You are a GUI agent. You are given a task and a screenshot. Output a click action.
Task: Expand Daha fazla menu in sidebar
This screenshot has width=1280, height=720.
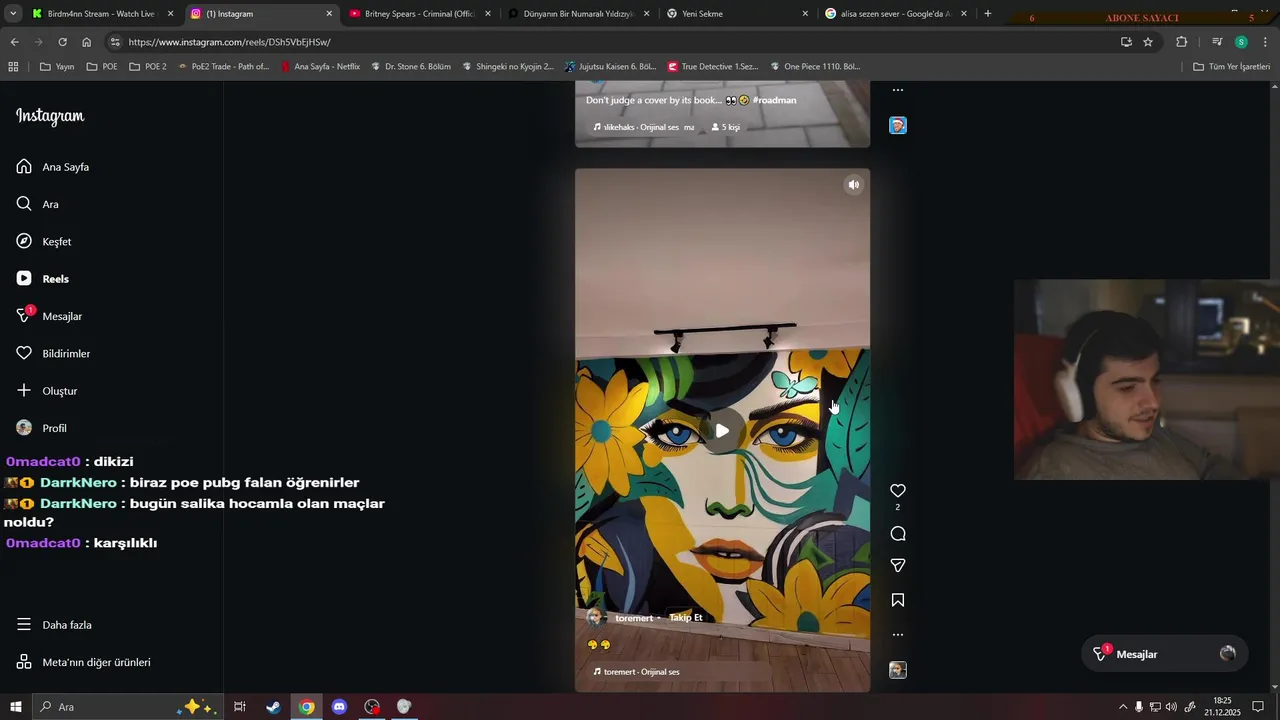tap(54, 625)
